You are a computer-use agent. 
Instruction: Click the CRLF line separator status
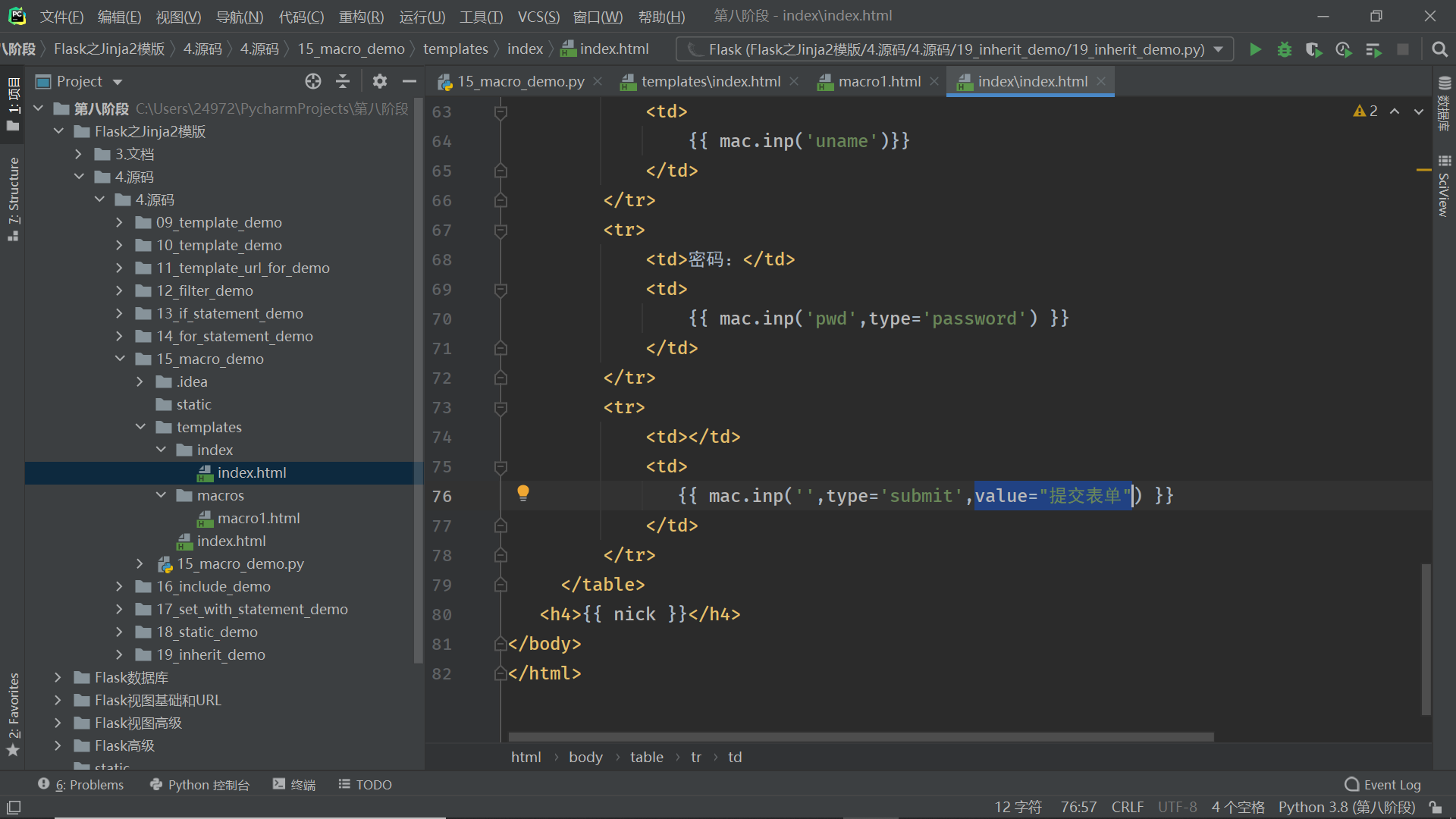click(x=1127, y=807)
